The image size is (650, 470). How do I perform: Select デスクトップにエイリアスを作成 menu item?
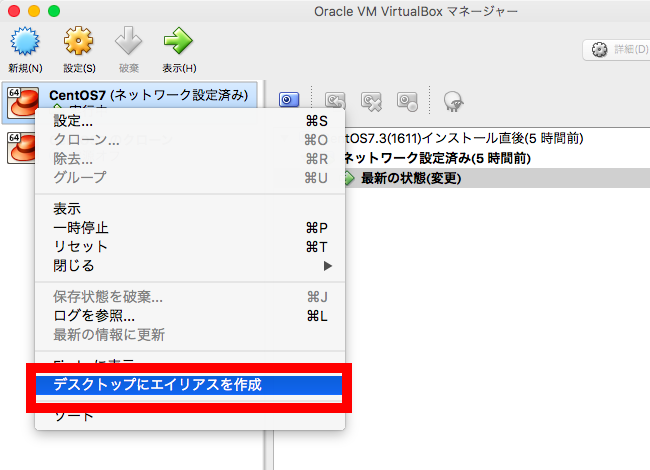(x=189, y=385)
